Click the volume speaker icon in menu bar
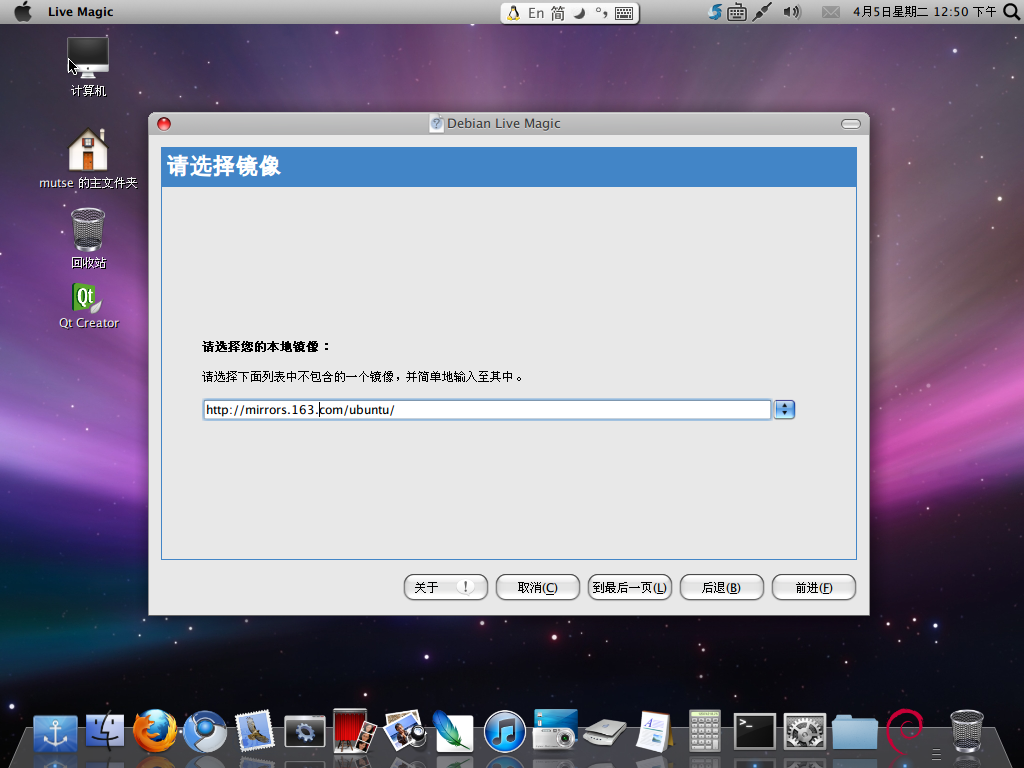Screen dimensions: 1024x768 pos(792,12)
